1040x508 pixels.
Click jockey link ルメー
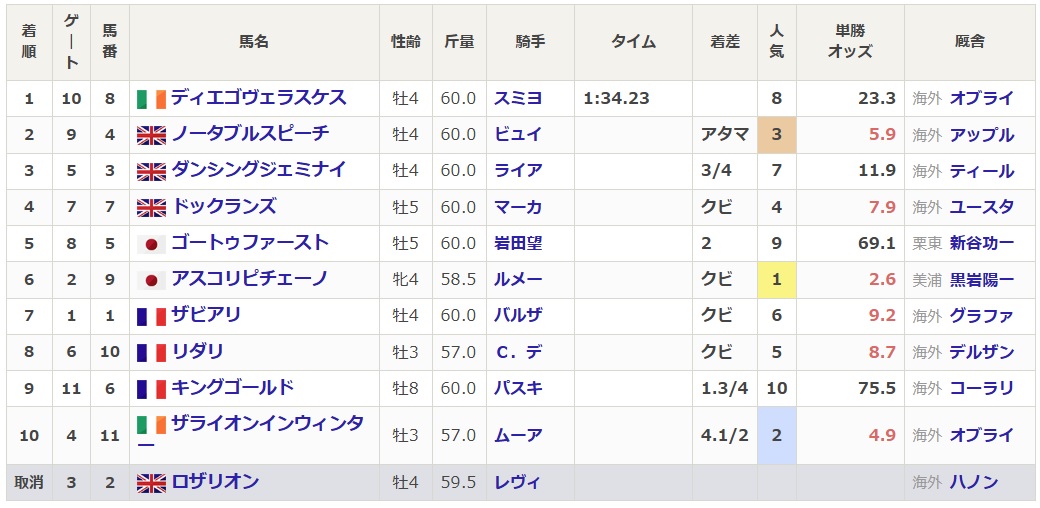point(518,279)
